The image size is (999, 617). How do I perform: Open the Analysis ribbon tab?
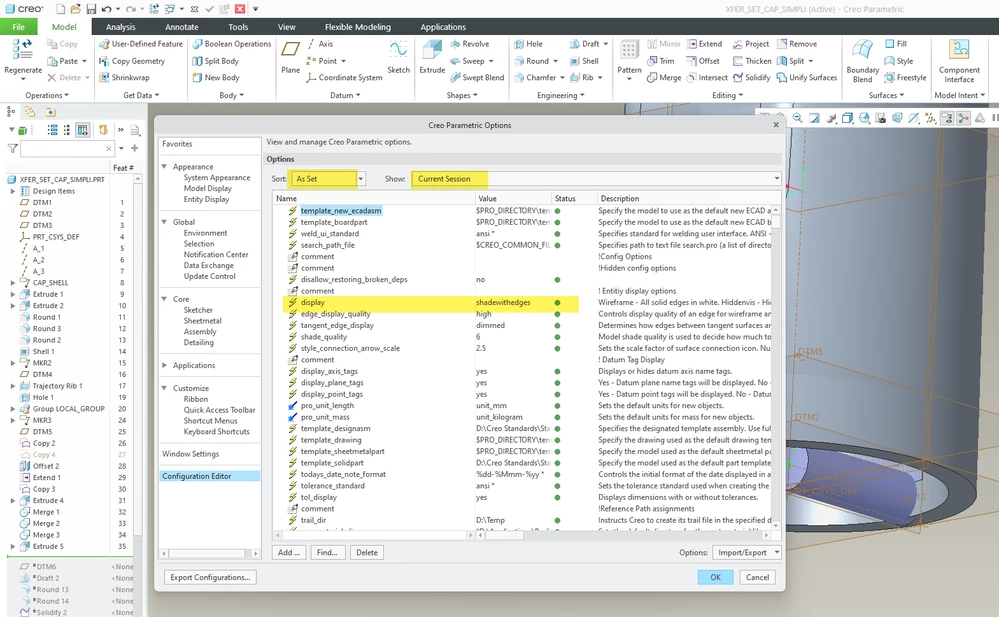point(120,27)
